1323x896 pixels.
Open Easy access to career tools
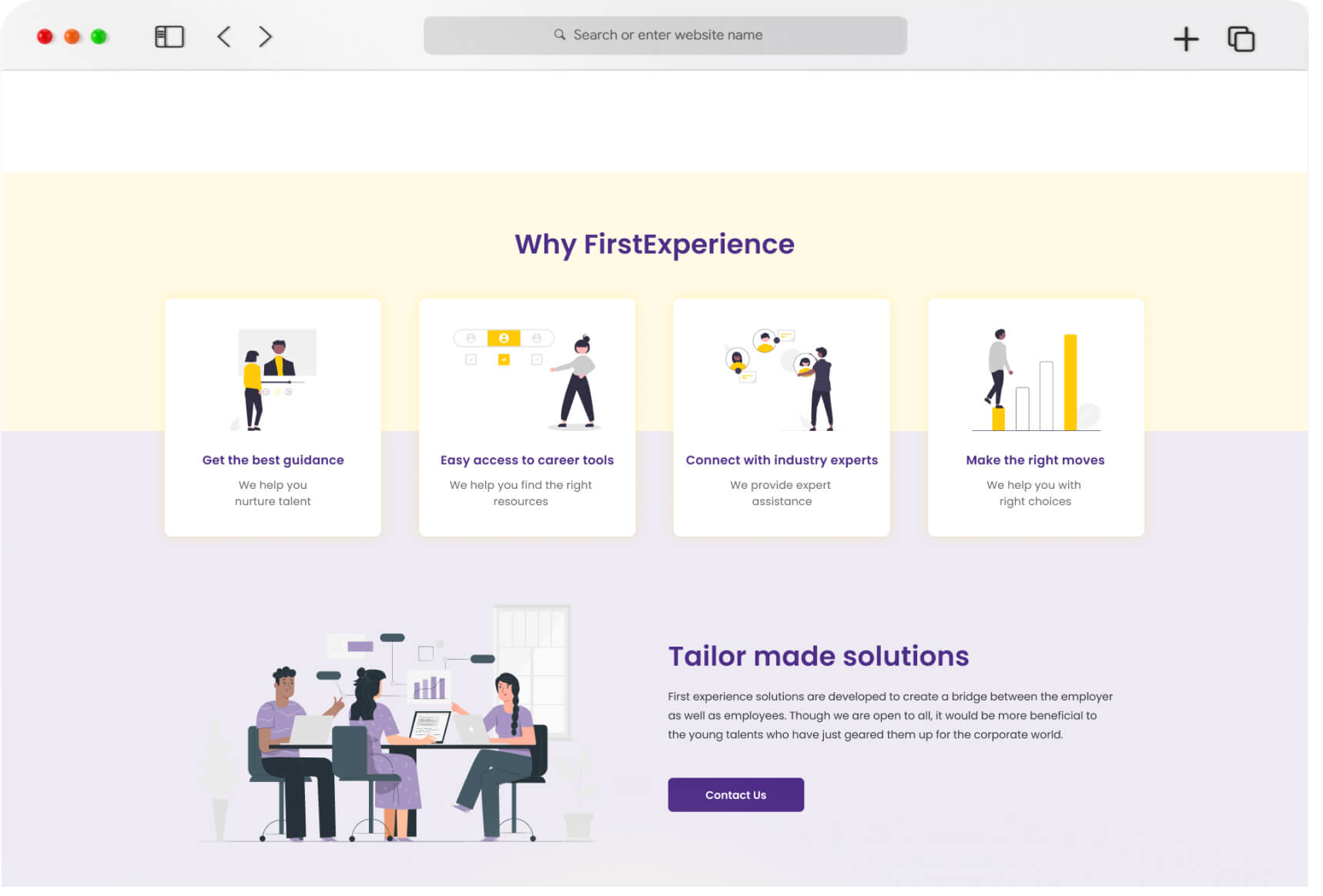[527, 460]
